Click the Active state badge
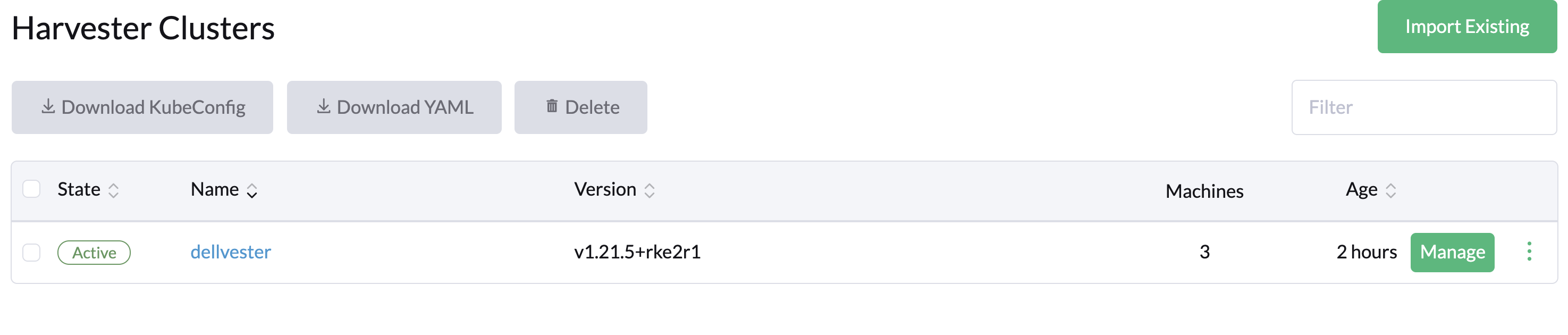The height and width of the screenshot is (335, 1568). [95, 252]
